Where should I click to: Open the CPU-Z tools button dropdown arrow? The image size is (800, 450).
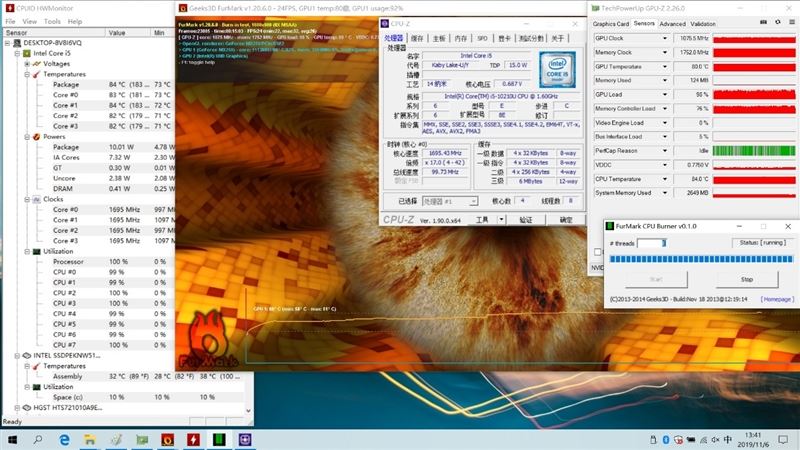[502, 220]
